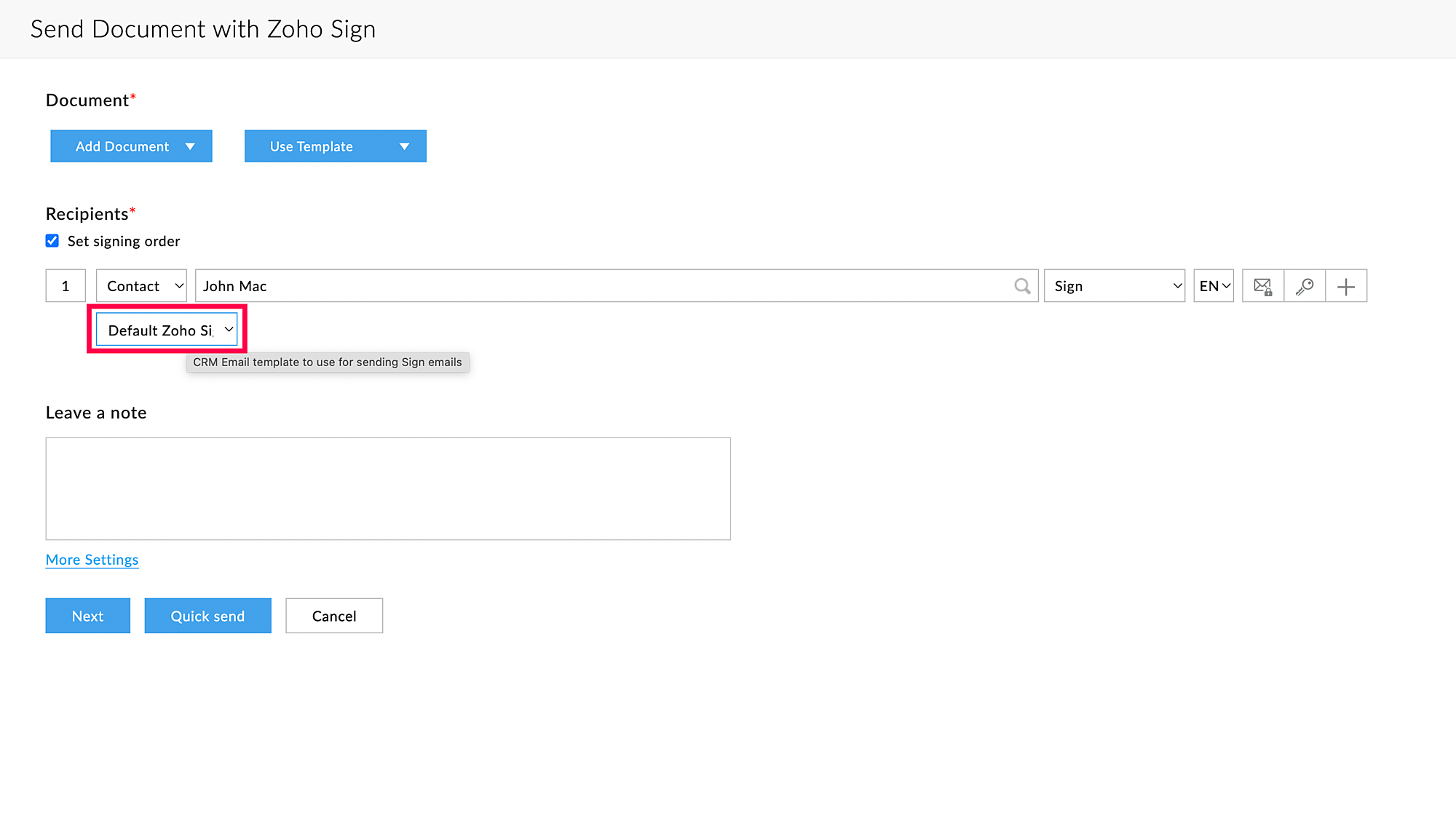Click the key authentication icon
Screen dimensions: 1456x829
(1305, 286)
